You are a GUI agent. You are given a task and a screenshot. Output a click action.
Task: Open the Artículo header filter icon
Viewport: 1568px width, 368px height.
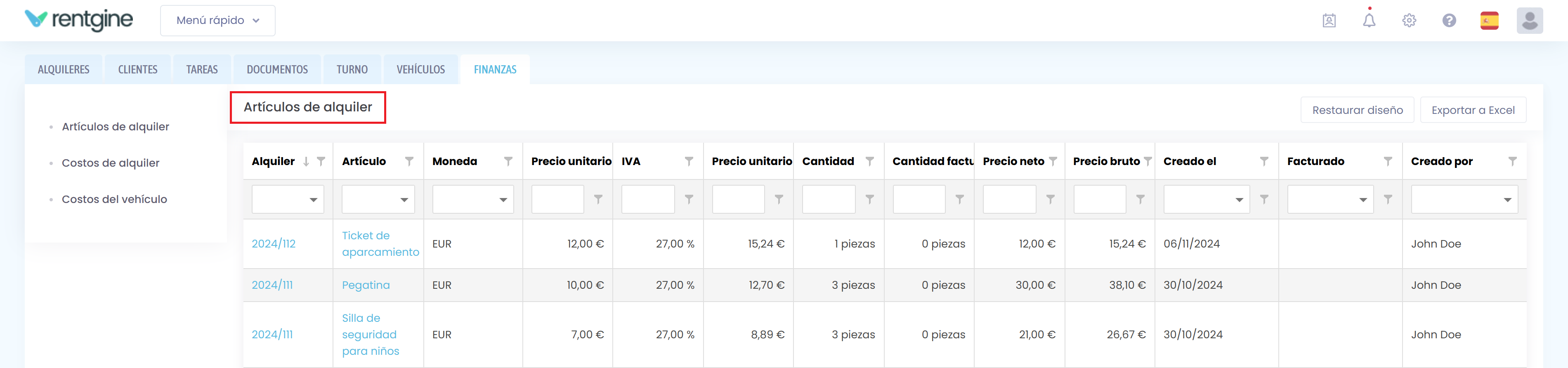[409, 161]
